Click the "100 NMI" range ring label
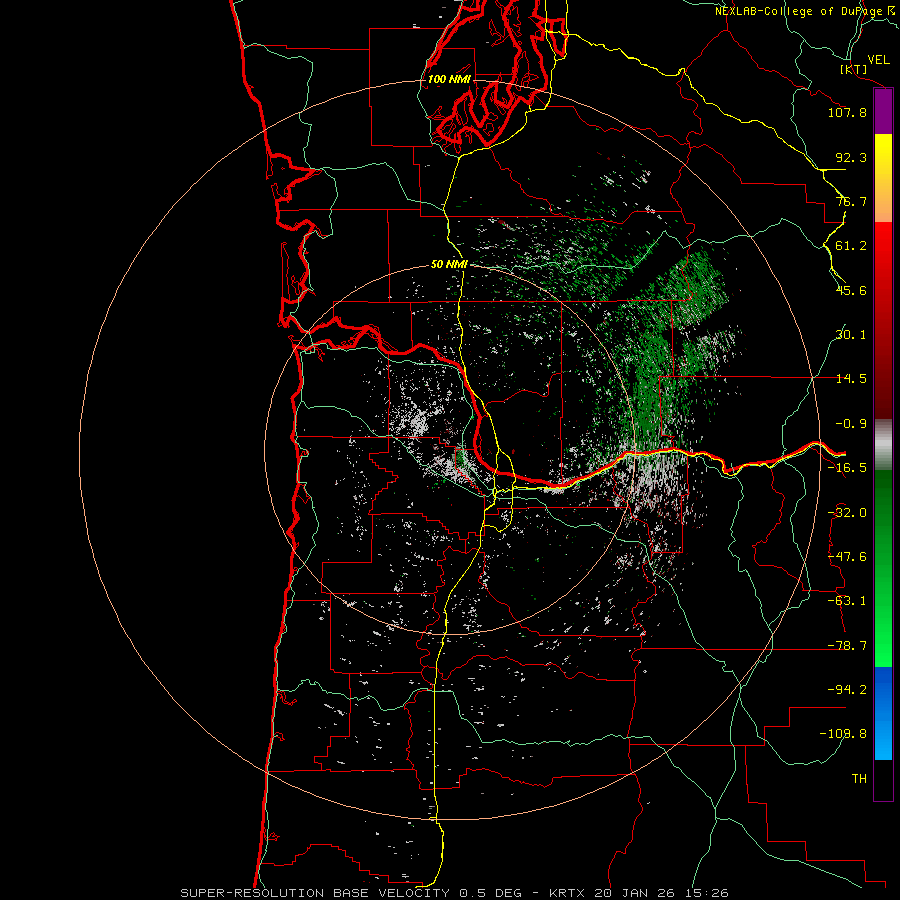 (x=449, y=79)
